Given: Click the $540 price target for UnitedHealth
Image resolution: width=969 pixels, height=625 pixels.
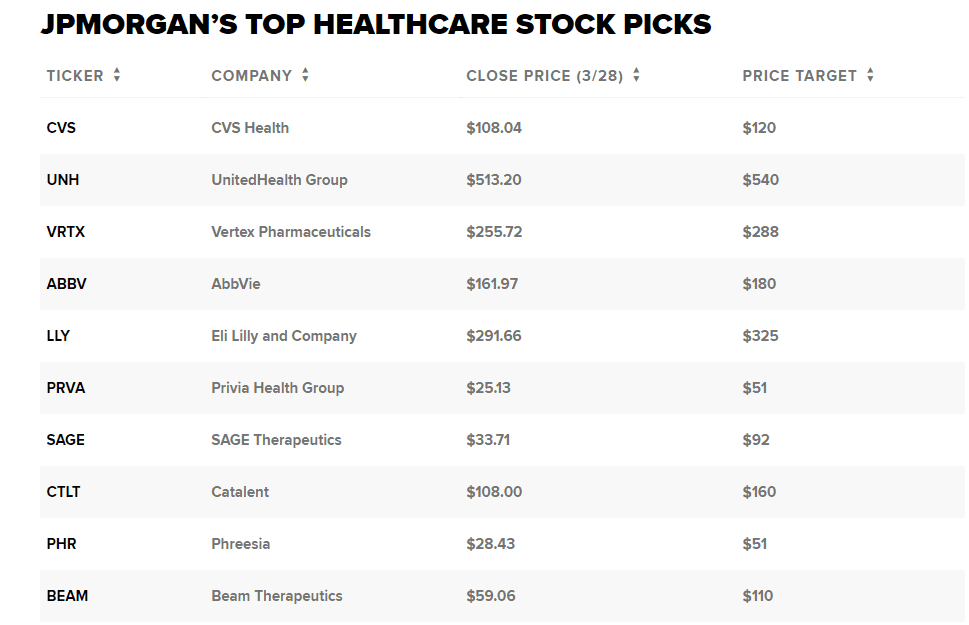Looking at the screenshot, I should [x=761, y=180].
